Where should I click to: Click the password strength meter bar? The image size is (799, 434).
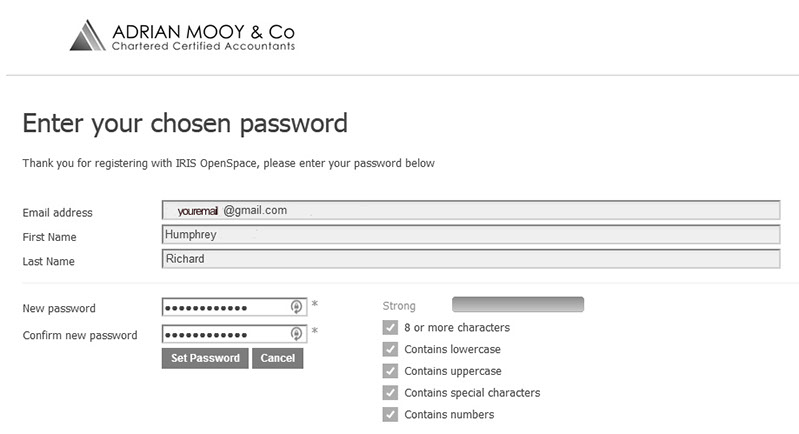click(517, 304)
